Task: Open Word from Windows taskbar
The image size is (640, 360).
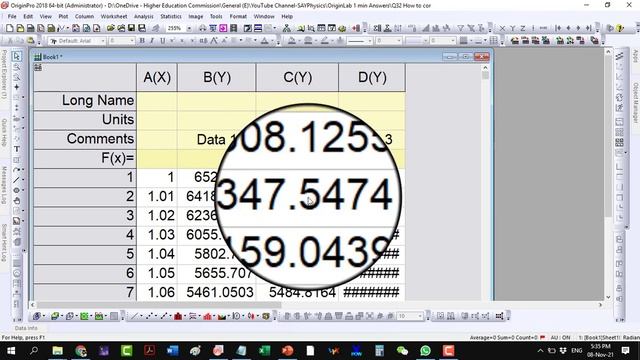Action: click(173, 351)
